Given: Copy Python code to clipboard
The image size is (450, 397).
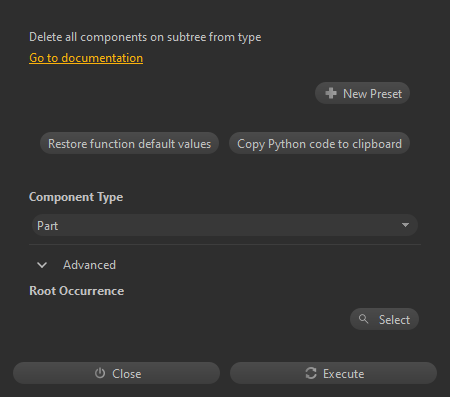Looking at the screenshot, I should (319, 144).
